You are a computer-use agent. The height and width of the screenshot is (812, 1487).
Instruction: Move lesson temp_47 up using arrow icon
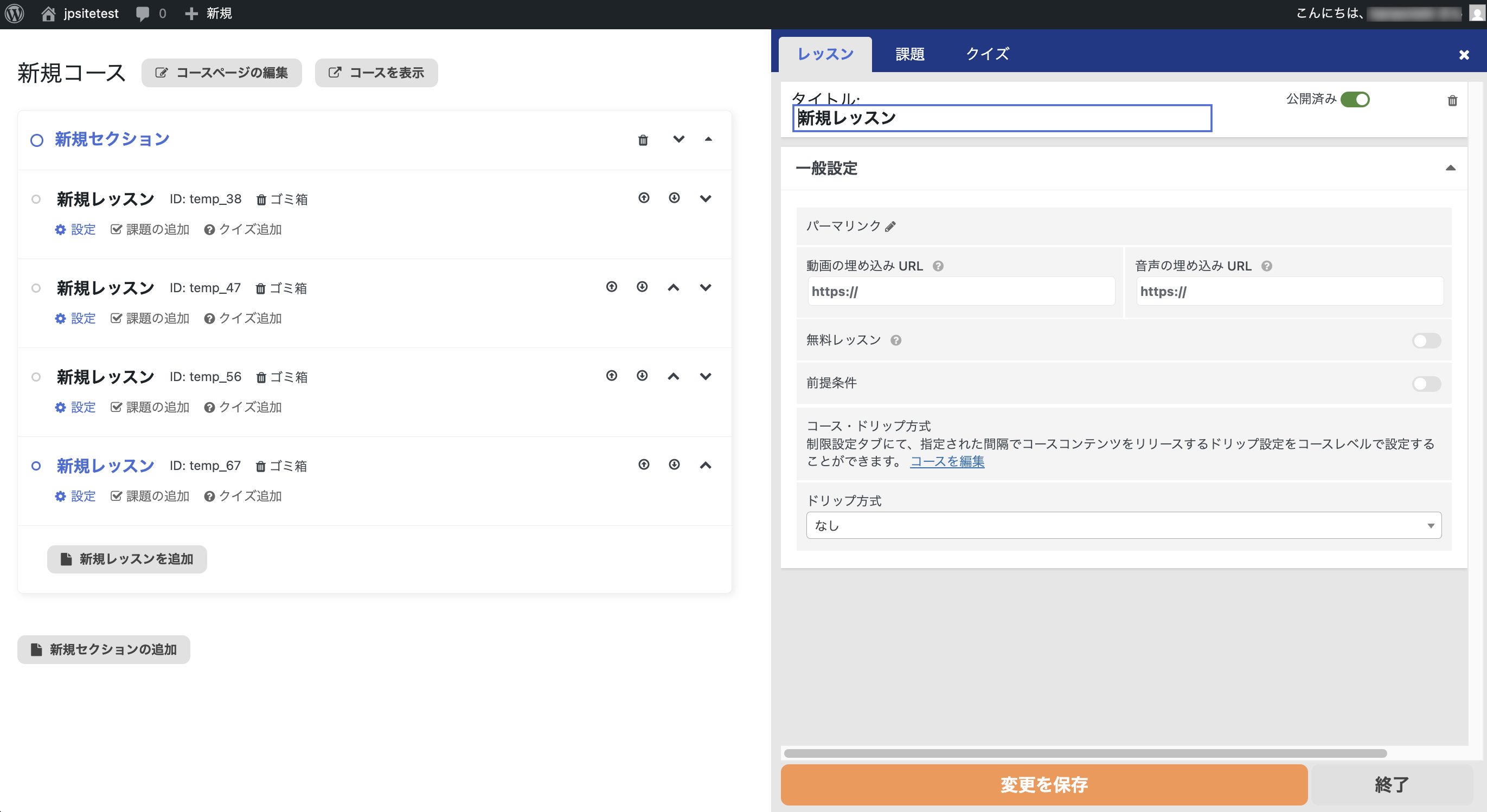click(673, 287)
